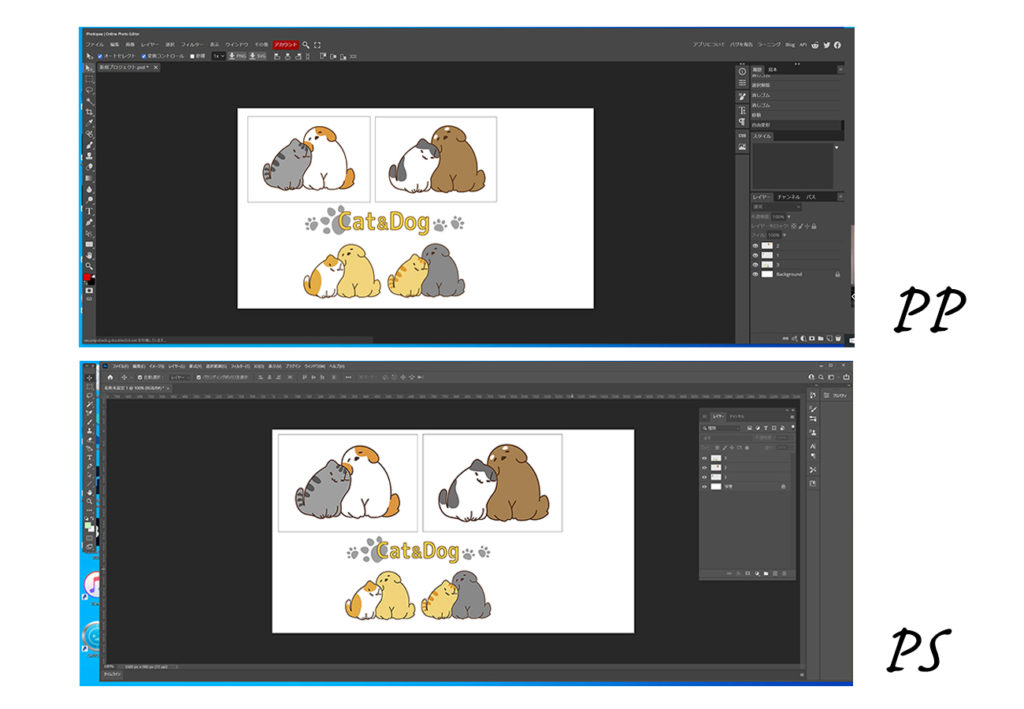The image size is (1024, 709).
Task: Open the 1x export scale dropdown
Action: [218, 56]
